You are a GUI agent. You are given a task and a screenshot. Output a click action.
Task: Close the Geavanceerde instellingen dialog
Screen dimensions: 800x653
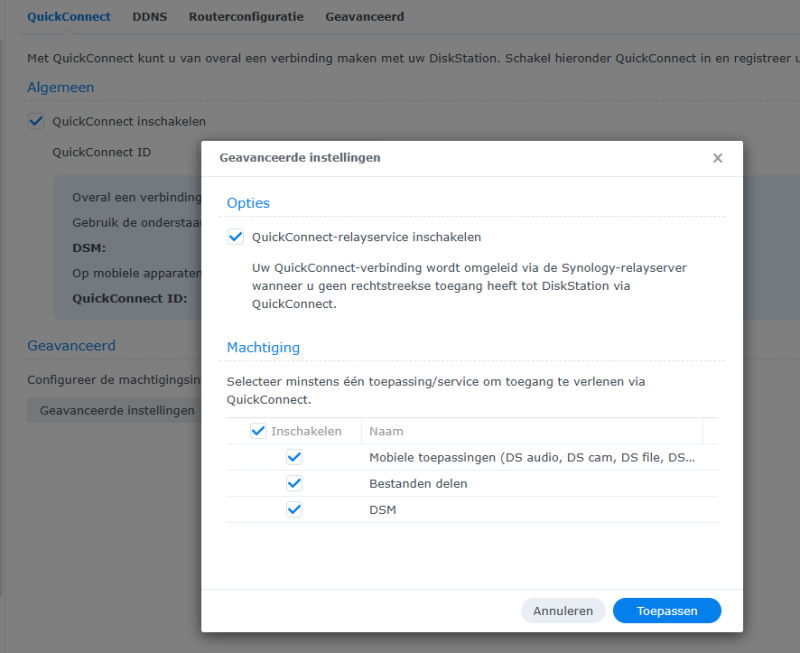click(x=717, y=158)
